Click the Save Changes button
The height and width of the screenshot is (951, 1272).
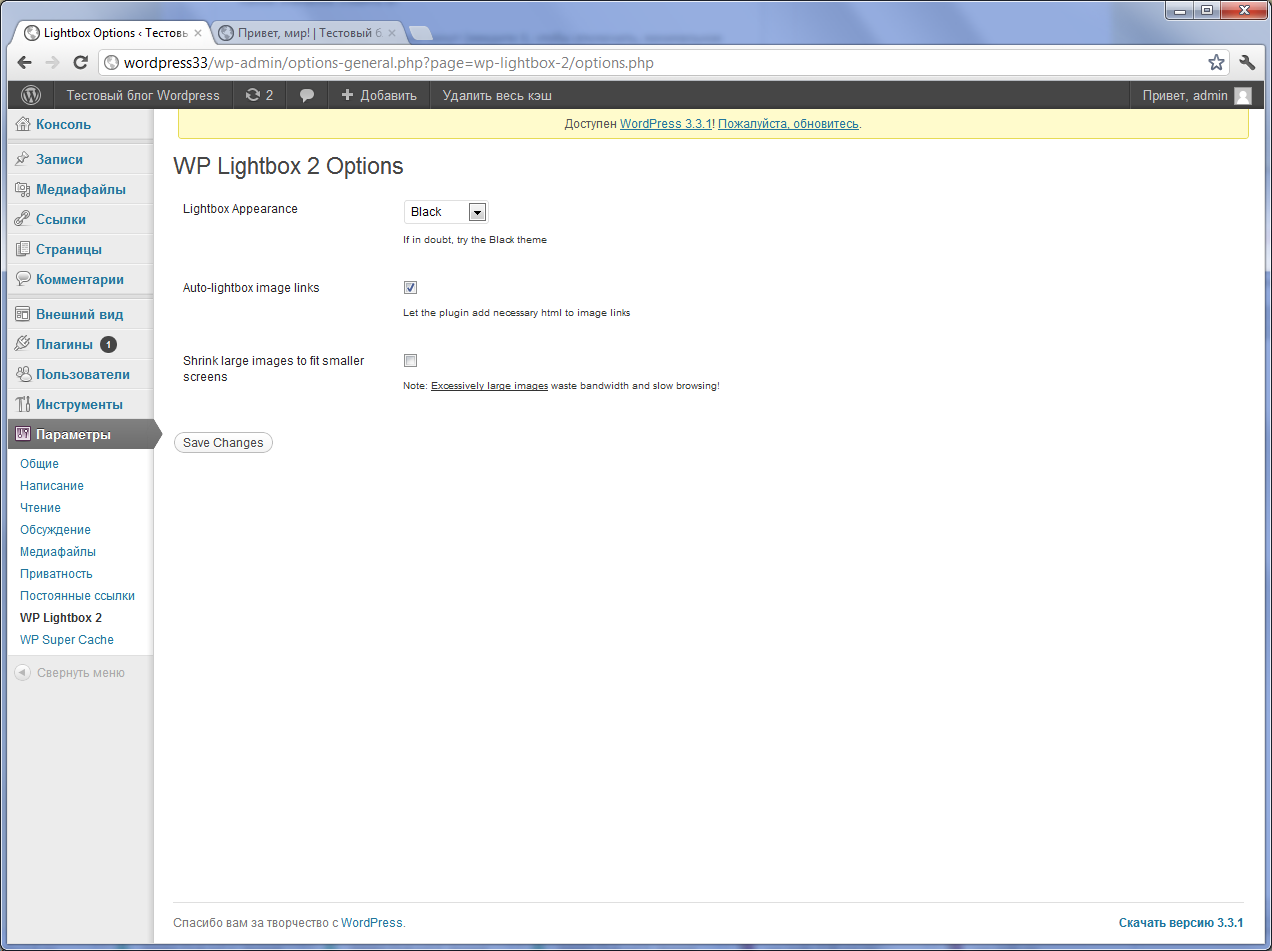point(223,443)
